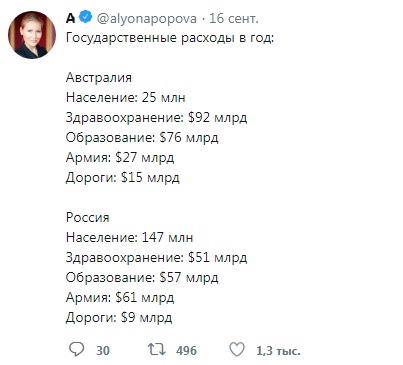Click the heading "Государственные расходы в год:"
403x365 pixels.
pyautogui.click(x=170, y=38)
